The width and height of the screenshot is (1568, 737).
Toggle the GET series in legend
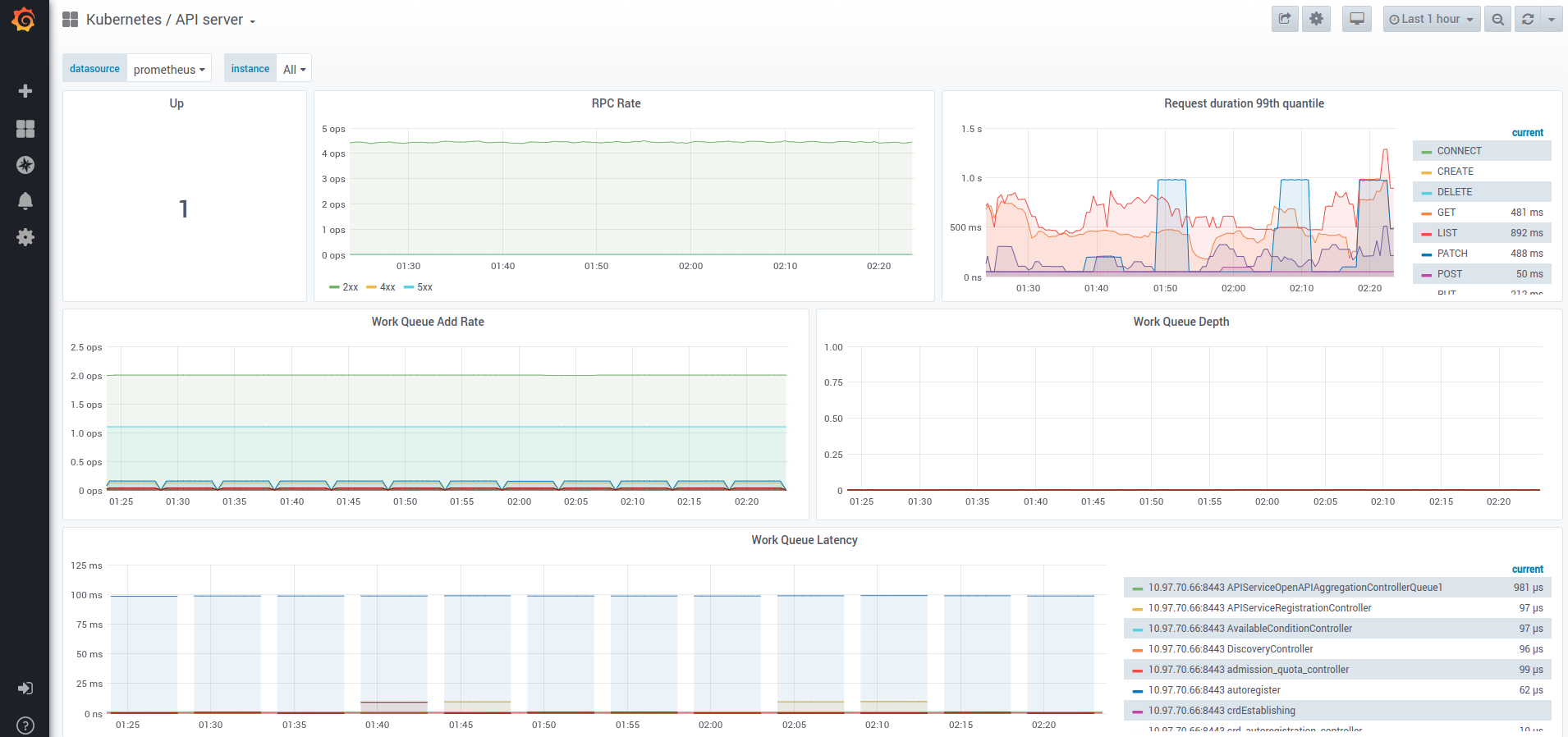pos(1446,213)
